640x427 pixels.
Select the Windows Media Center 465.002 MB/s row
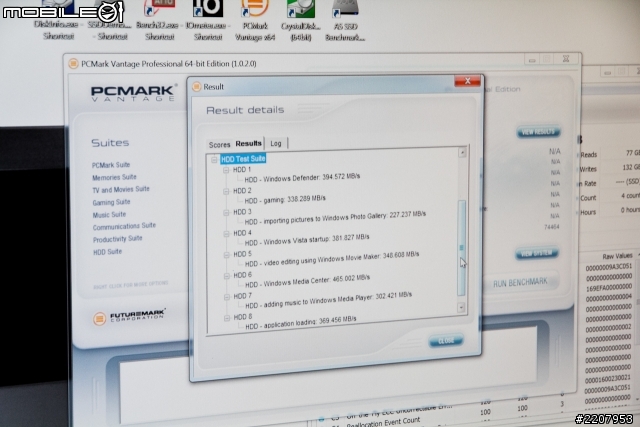point(307,281)
